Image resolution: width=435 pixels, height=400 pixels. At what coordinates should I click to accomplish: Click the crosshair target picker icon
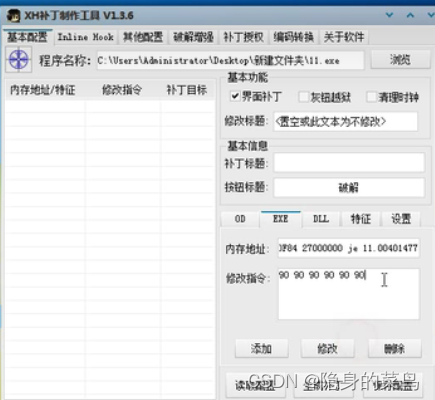pyautogui.click(x=19, y=60)
